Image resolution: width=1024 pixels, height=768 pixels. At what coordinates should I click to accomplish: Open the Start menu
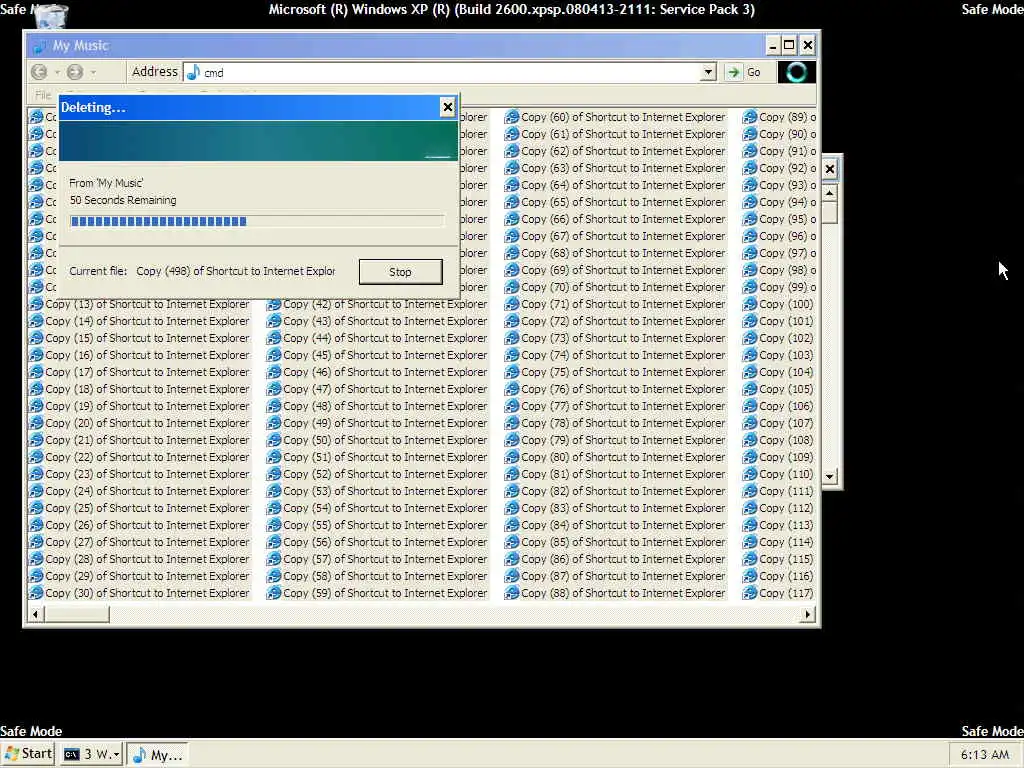tap(28, 754)
